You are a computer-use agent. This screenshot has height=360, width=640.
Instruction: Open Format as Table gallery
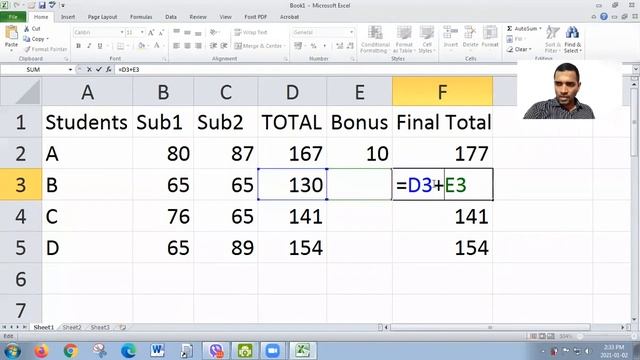coord(404,39)
